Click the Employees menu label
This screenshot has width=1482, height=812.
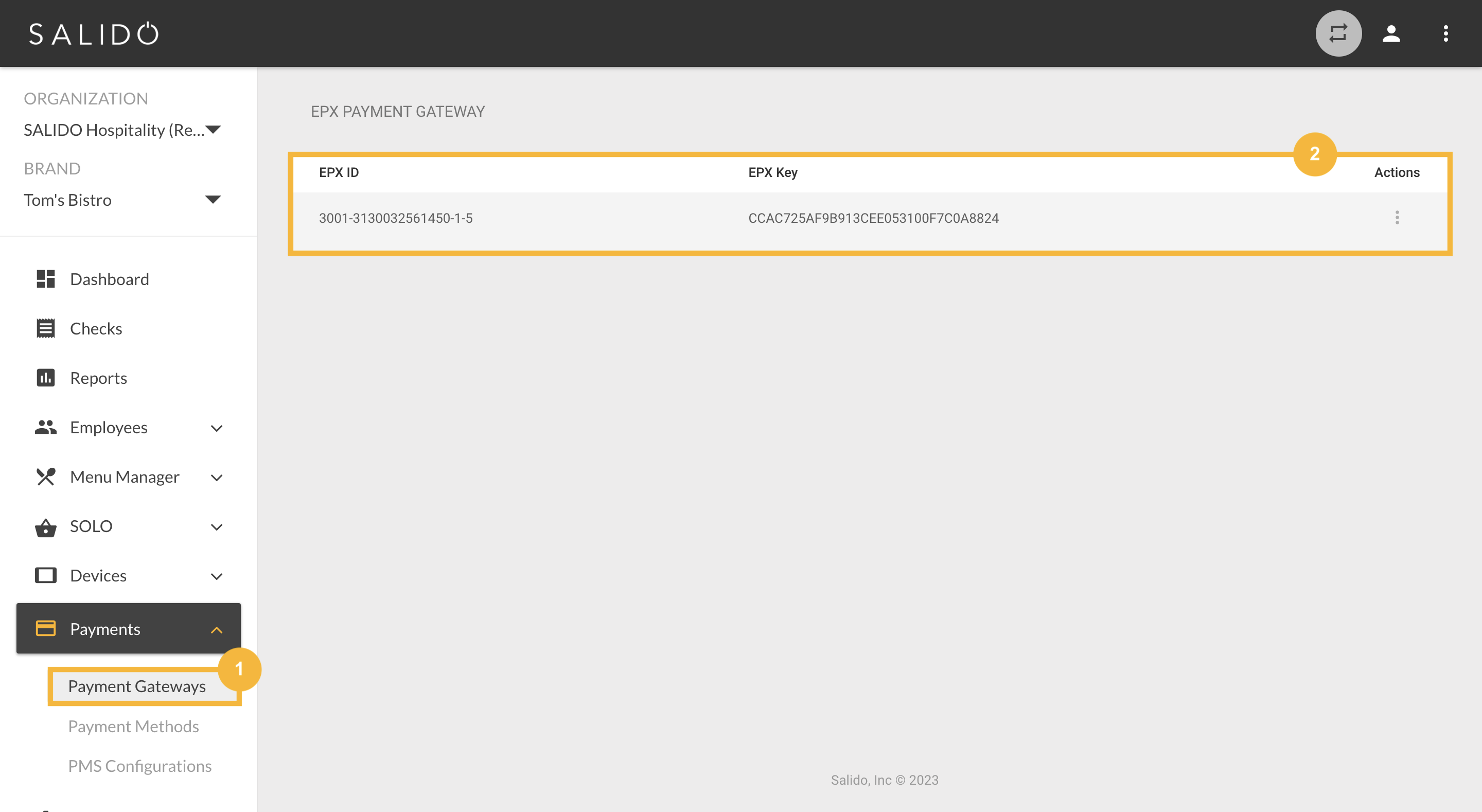coord(109,428)
